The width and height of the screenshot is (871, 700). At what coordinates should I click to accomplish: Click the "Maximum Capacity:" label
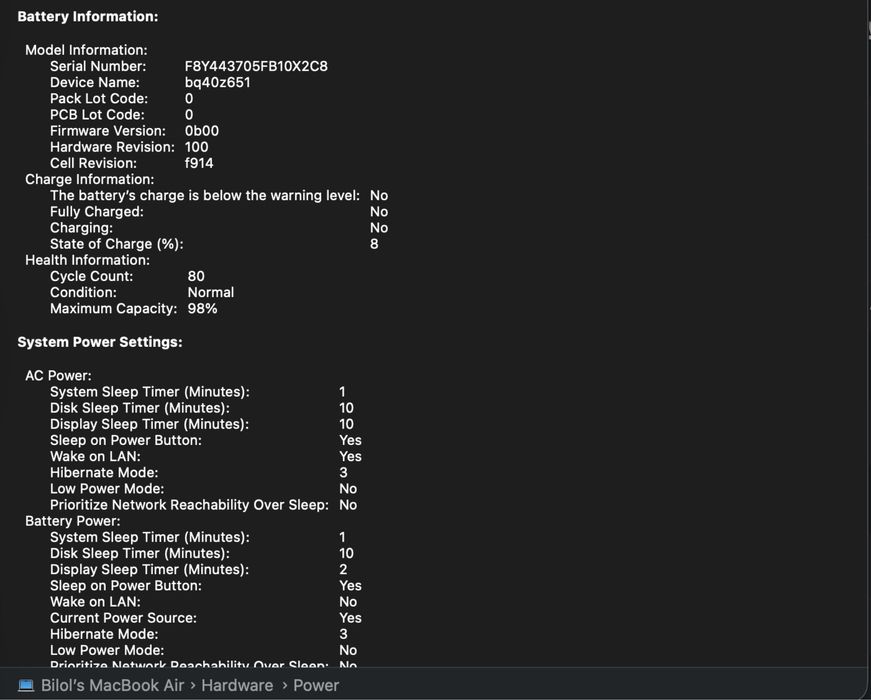tap(113, 308)
